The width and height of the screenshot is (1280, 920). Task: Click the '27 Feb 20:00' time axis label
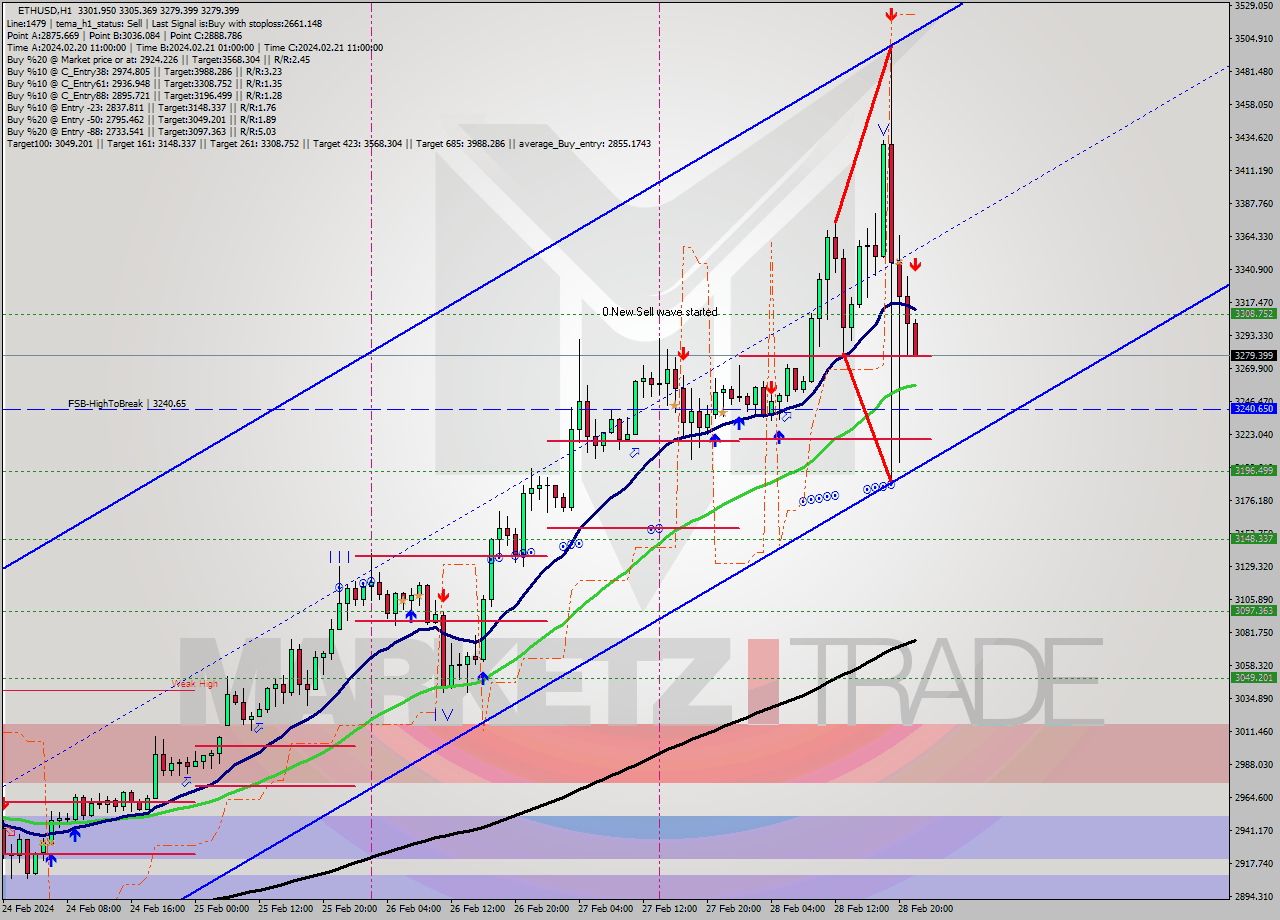click(733, 909)
